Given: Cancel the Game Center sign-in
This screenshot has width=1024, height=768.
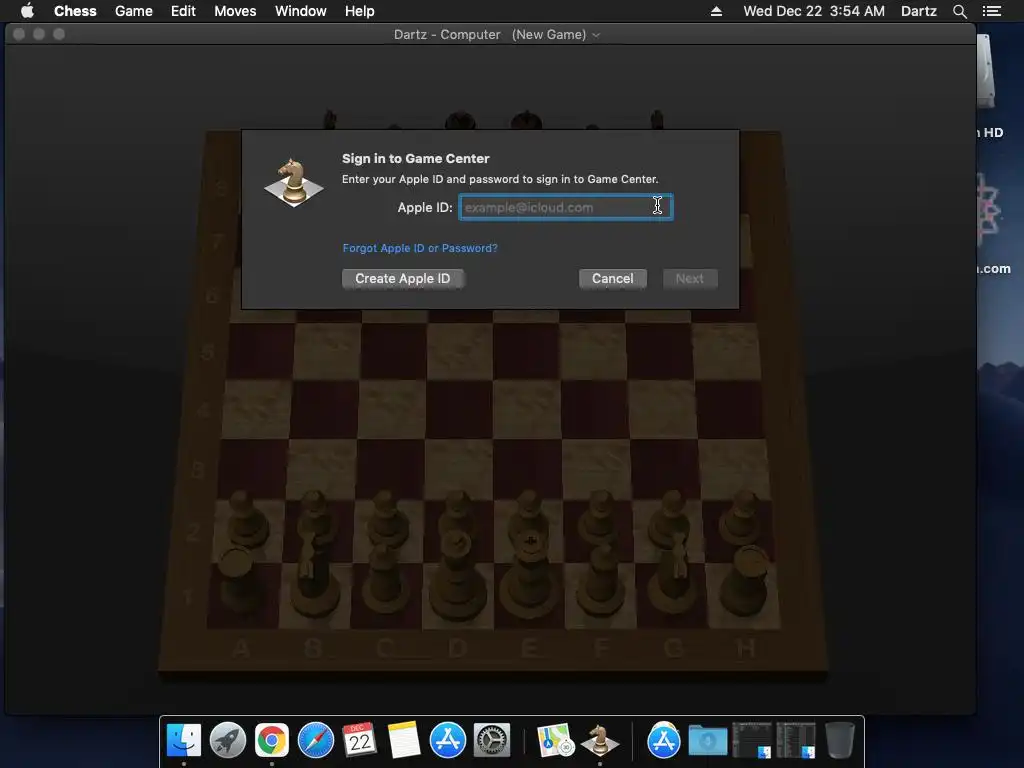Looking at the screenshot, I should tap(613, 279).
